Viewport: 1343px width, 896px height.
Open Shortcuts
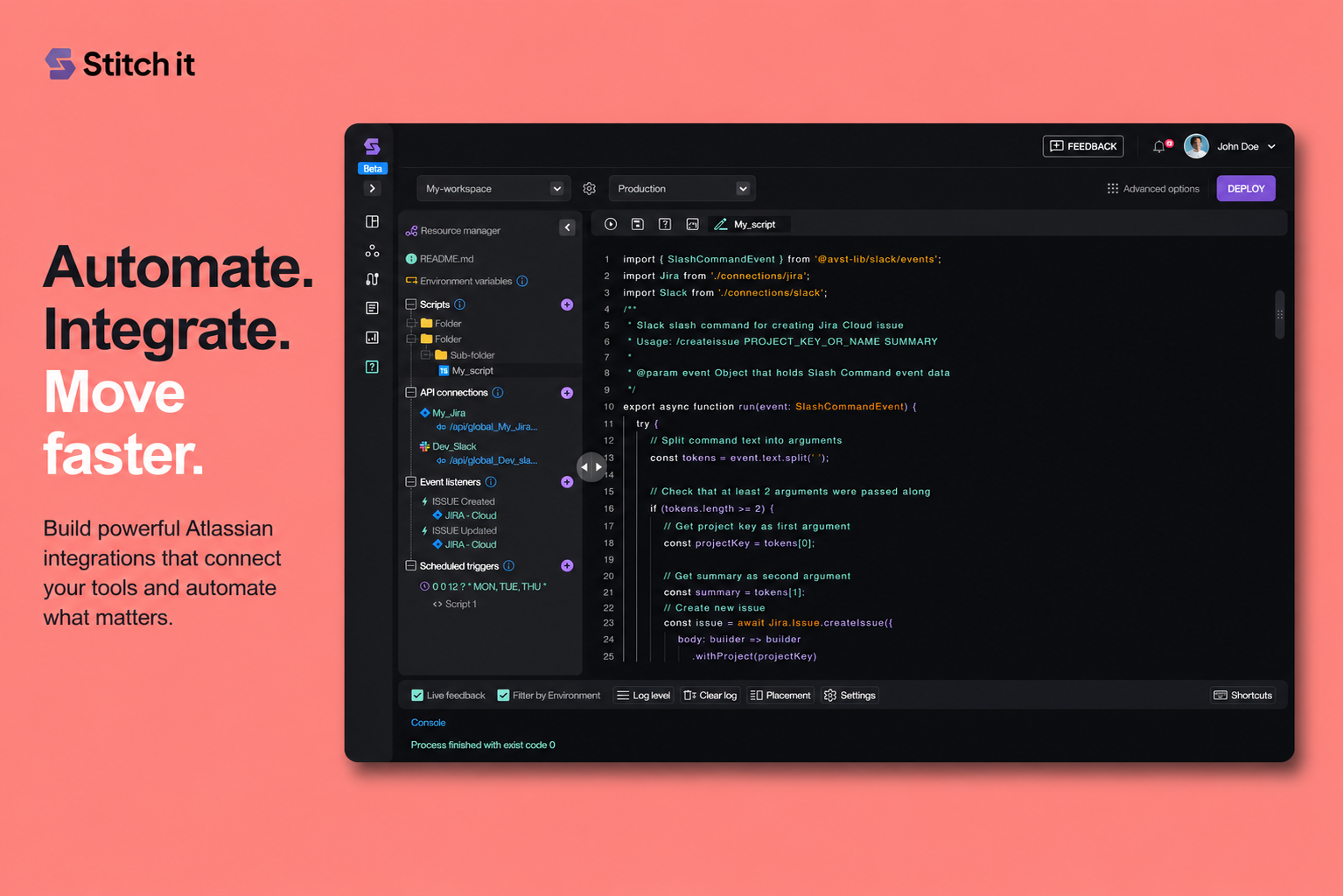[1242, 696]
